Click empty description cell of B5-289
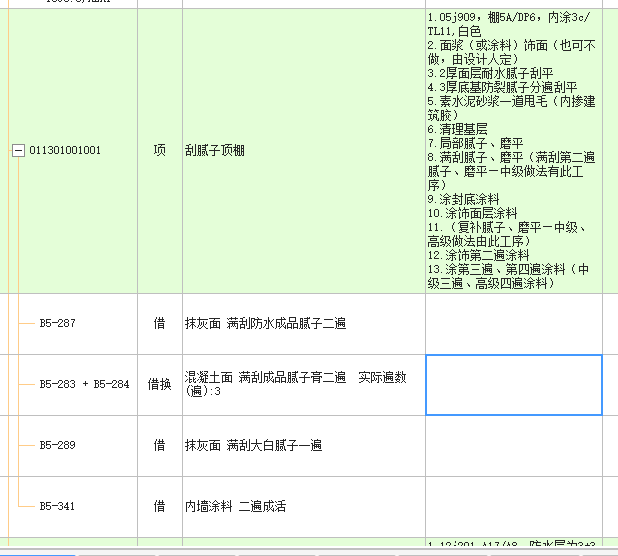This screenshot has width=618, height=556. point(514,446)
